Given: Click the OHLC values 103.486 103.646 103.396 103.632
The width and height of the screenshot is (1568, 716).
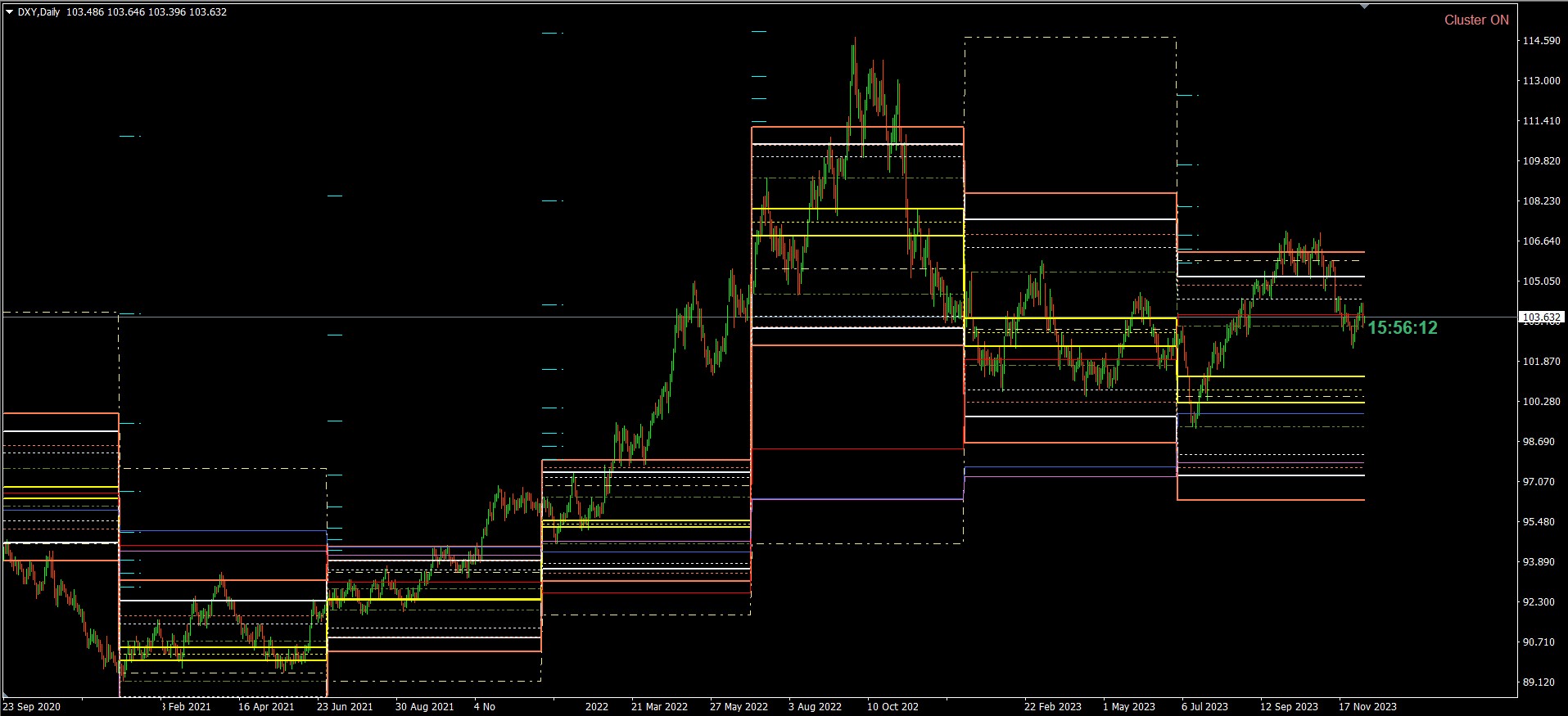Looking at the screenshot, I should [147, 12].
